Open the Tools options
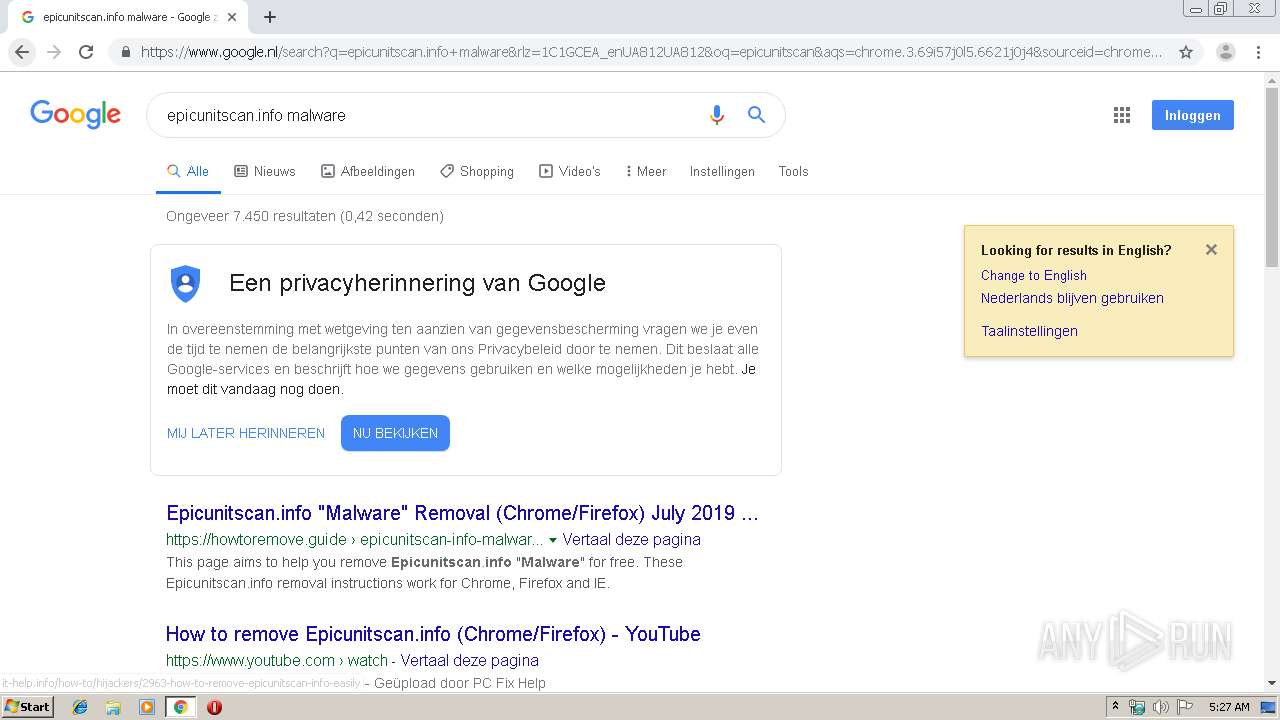The image size is (1280, 720). pyautogui.click(x=793, y=171)
